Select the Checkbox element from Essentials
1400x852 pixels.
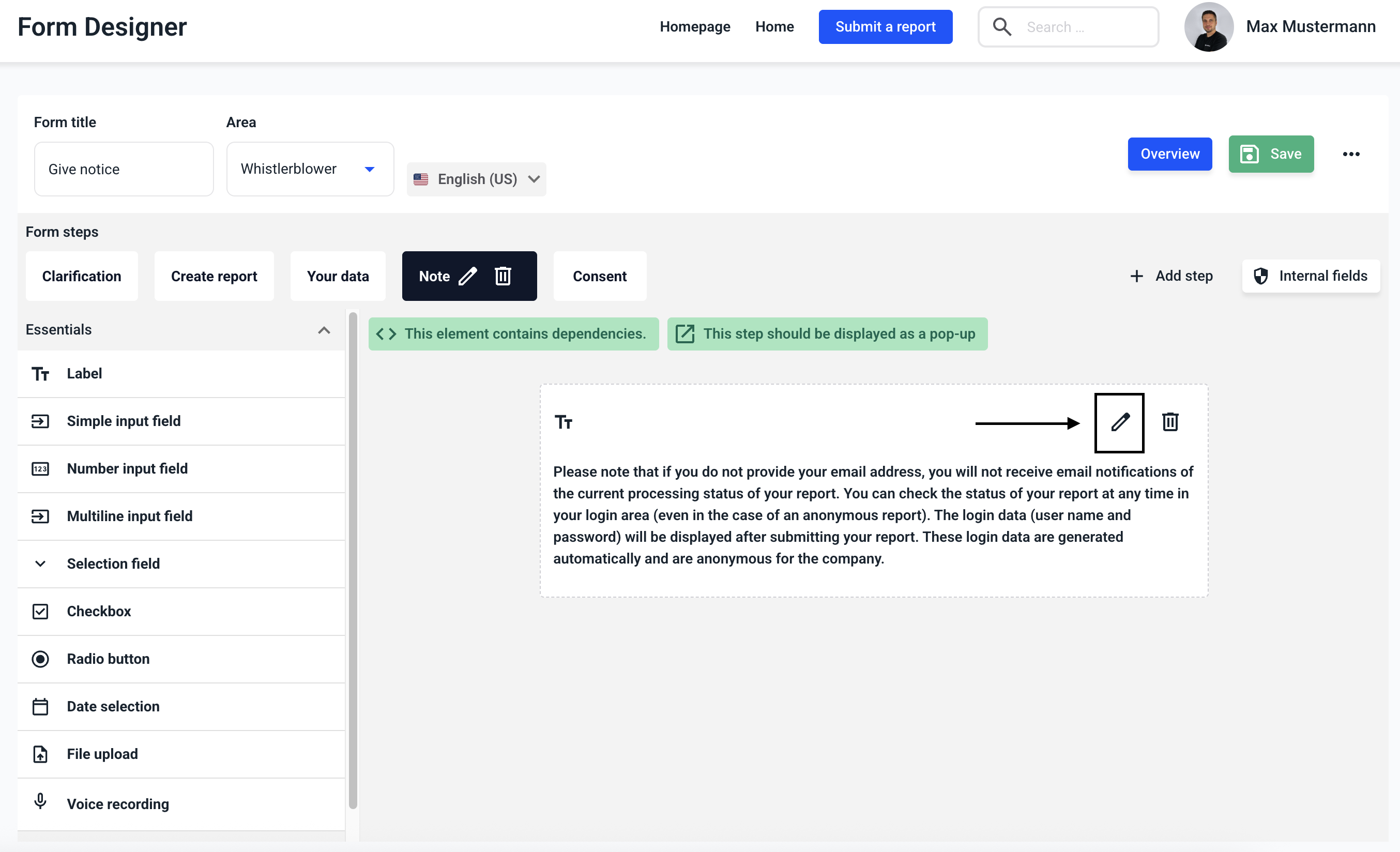pyautogui.click(x=99, y=611)
